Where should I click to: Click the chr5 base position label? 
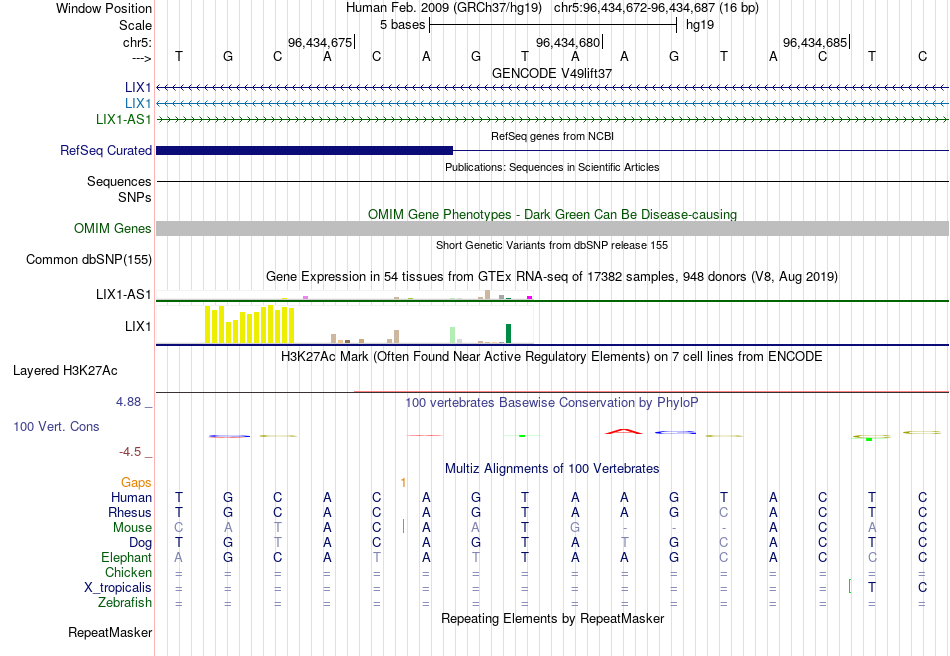(x=138, y=42)
